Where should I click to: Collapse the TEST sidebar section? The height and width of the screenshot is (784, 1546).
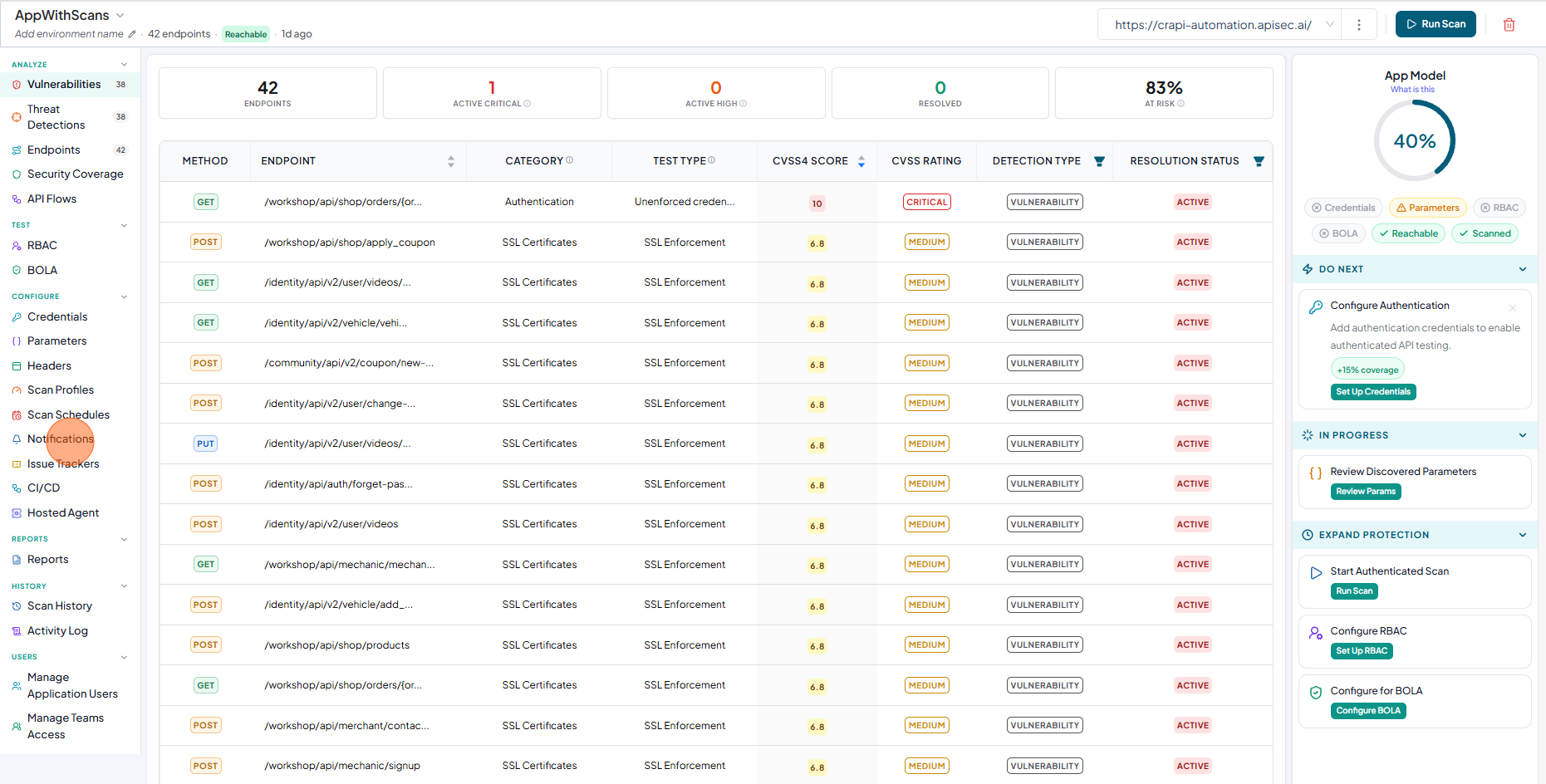click(124, 225)
